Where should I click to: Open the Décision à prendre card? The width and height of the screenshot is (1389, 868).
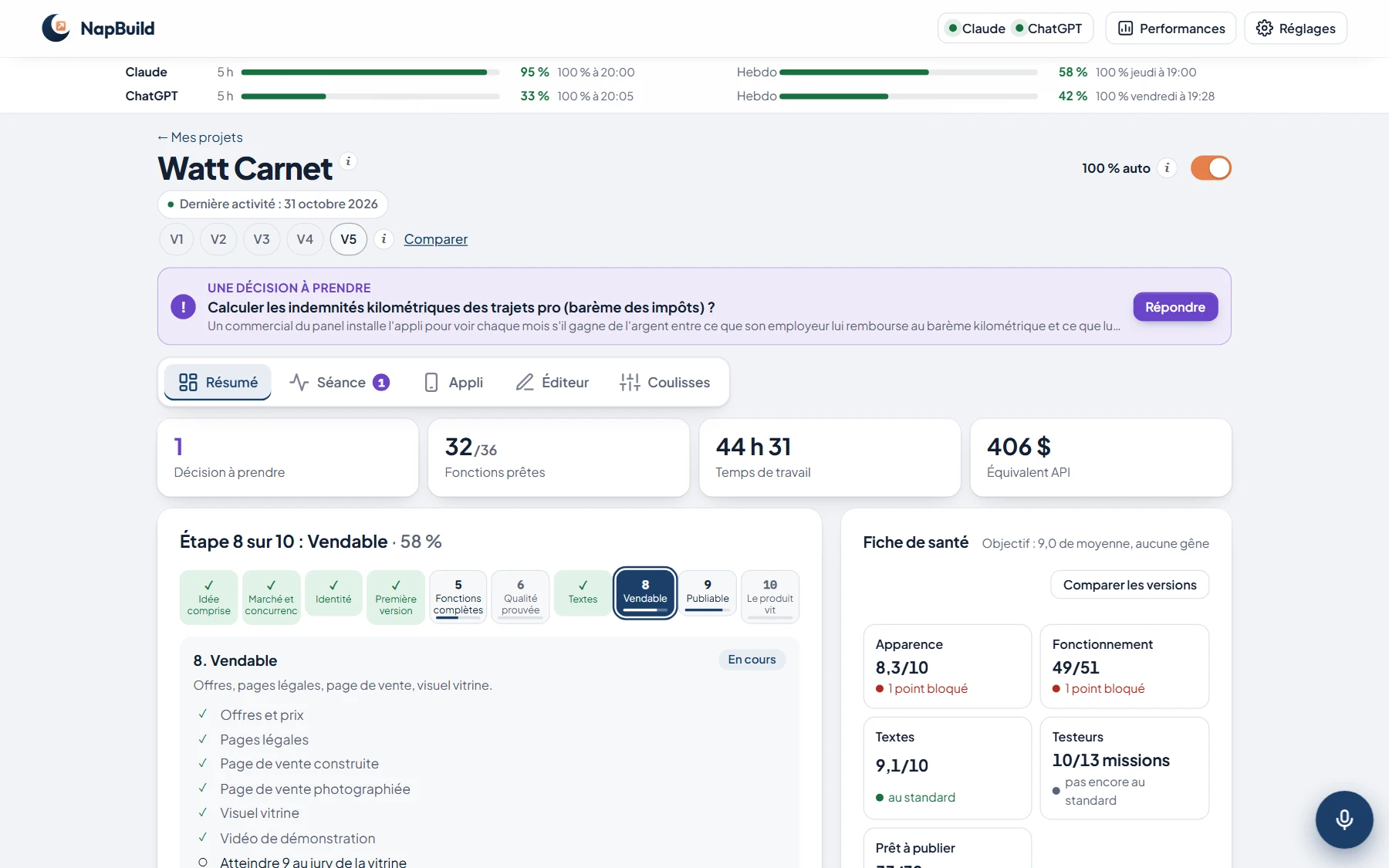point(288,458)
